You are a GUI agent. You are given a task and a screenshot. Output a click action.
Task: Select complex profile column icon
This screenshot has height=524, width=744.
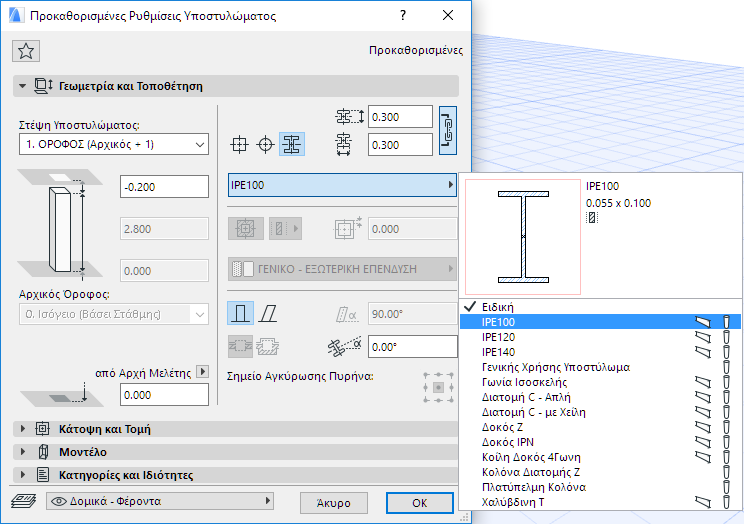(x=292, y=144)
